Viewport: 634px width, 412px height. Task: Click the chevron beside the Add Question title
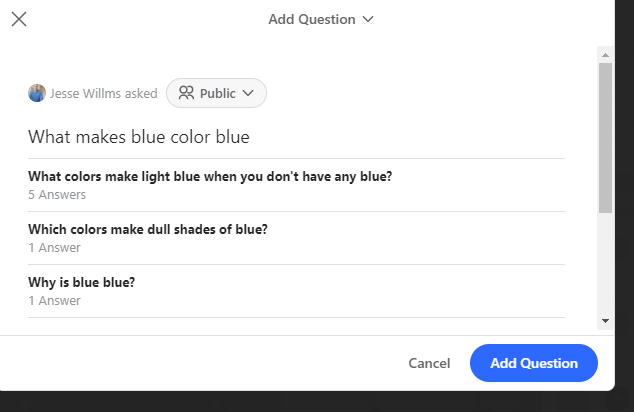pos(368,19)
